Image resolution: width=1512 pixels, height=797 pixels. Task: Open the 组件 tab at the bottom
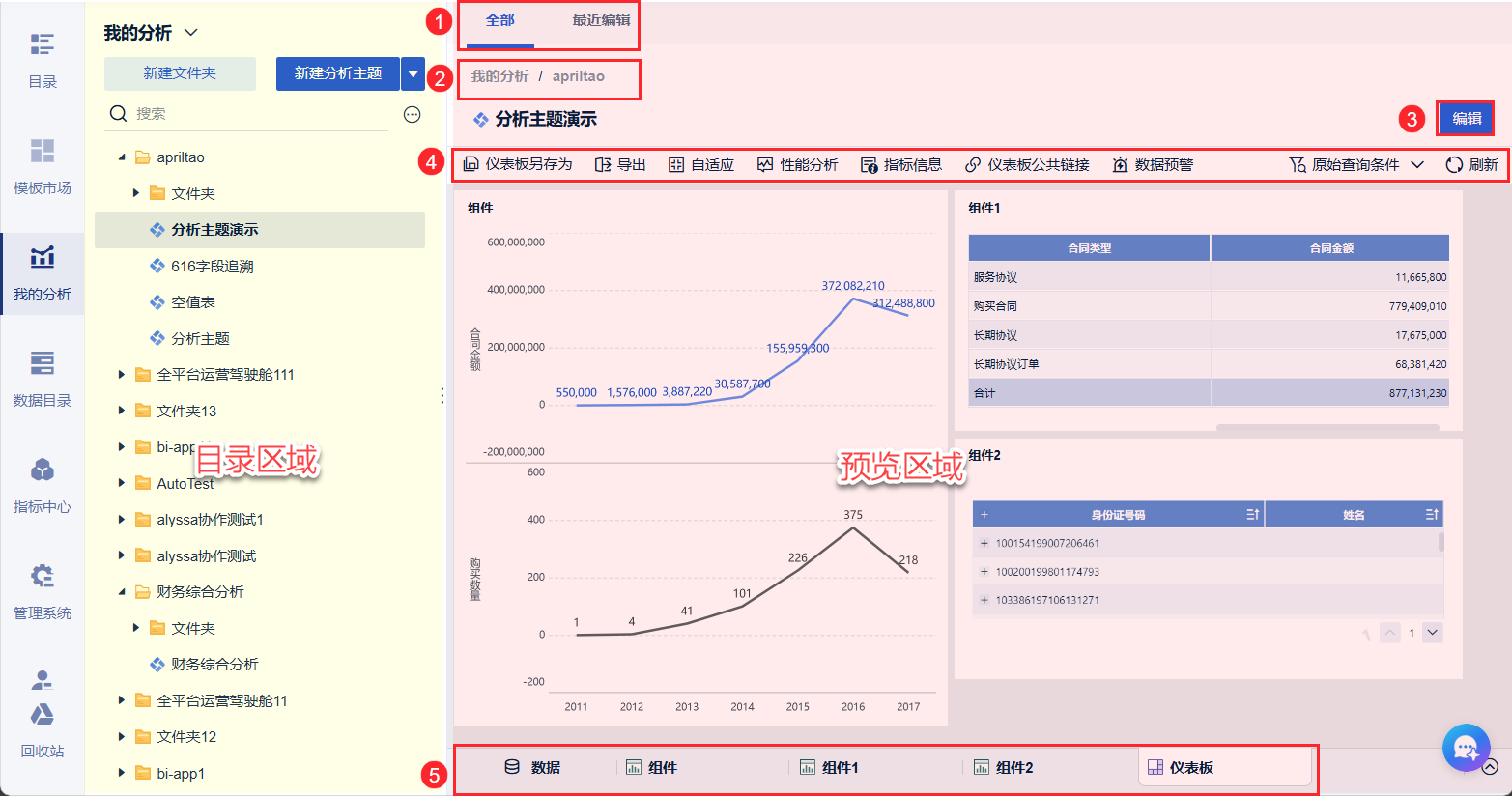pos(652,767)
